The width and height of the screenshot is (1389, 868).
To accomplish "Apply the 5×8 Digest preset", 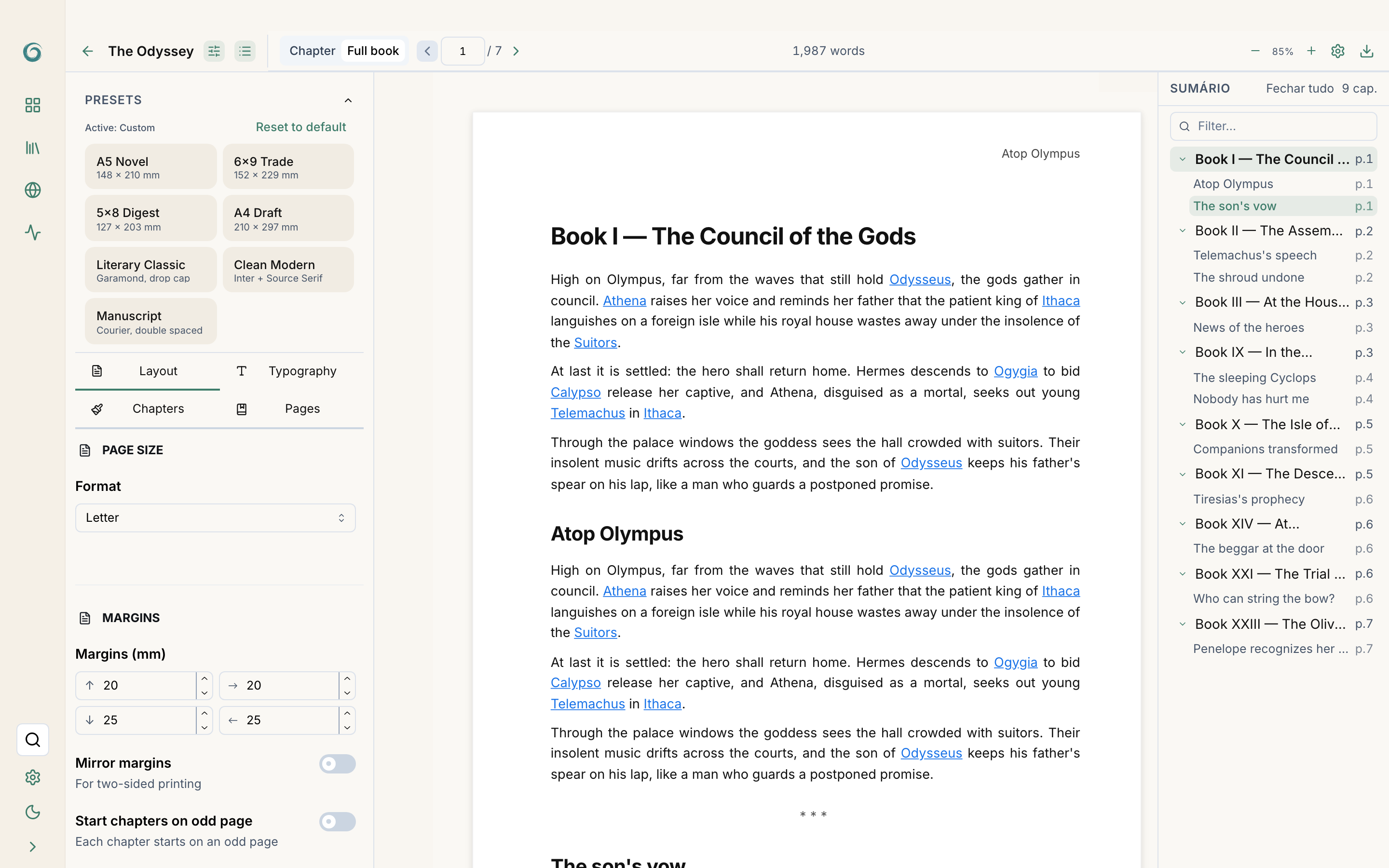I will pyautogui.click(x=150, y=218).
